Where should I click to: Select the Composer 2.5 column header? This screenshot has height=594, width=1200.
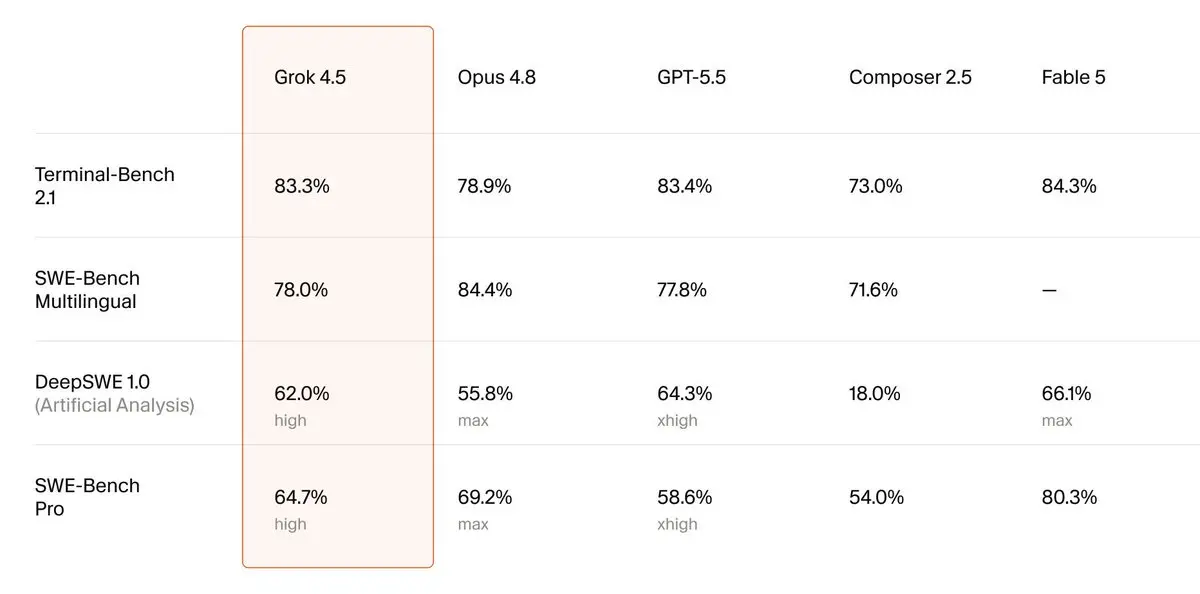910,77
